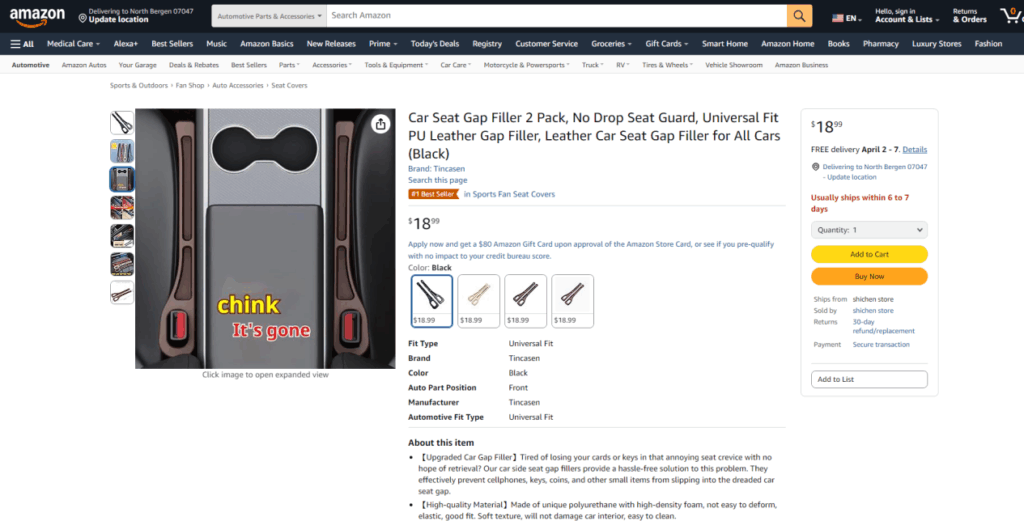Expand the Account & Lists menu
The width and height of the screenshot is (1024, 521).
tap(907, 16)
